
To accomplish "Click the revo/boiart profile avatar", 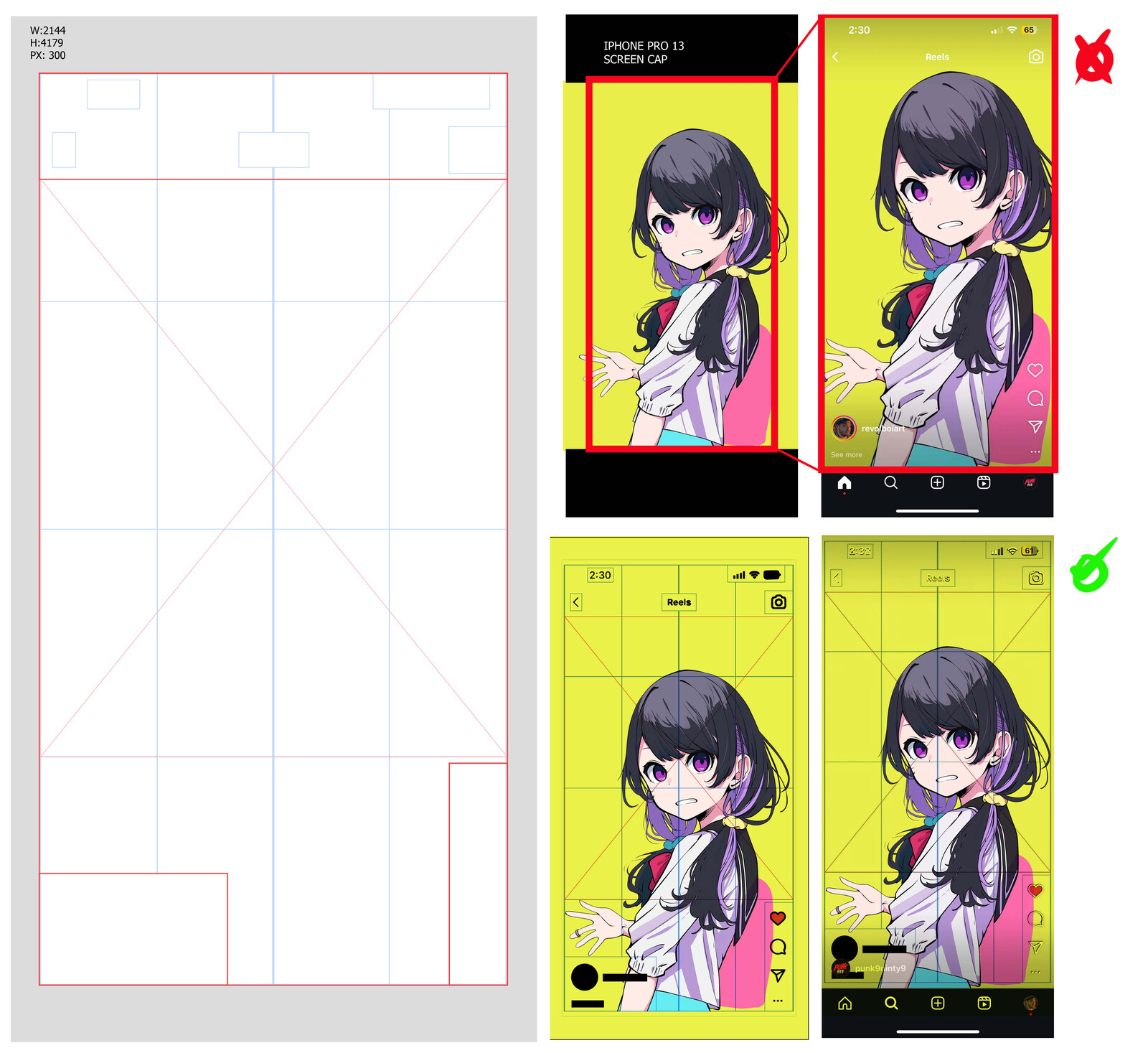I will point(844,429).
